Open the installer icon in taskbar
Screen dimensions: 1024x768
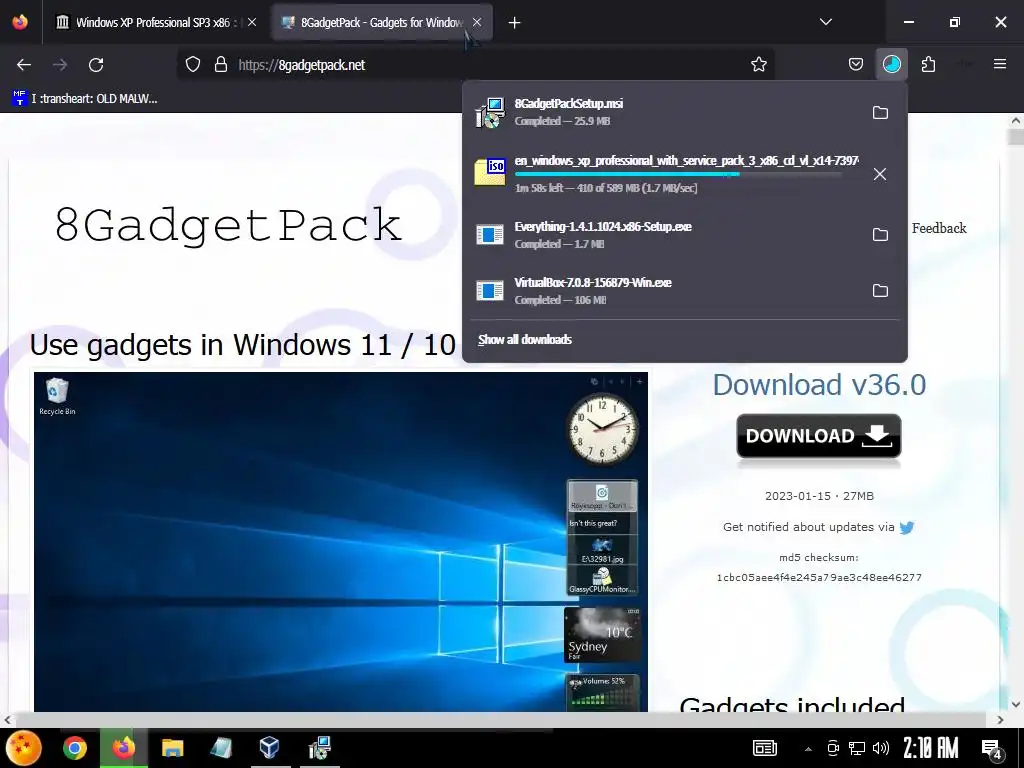(x=319, y=748)
